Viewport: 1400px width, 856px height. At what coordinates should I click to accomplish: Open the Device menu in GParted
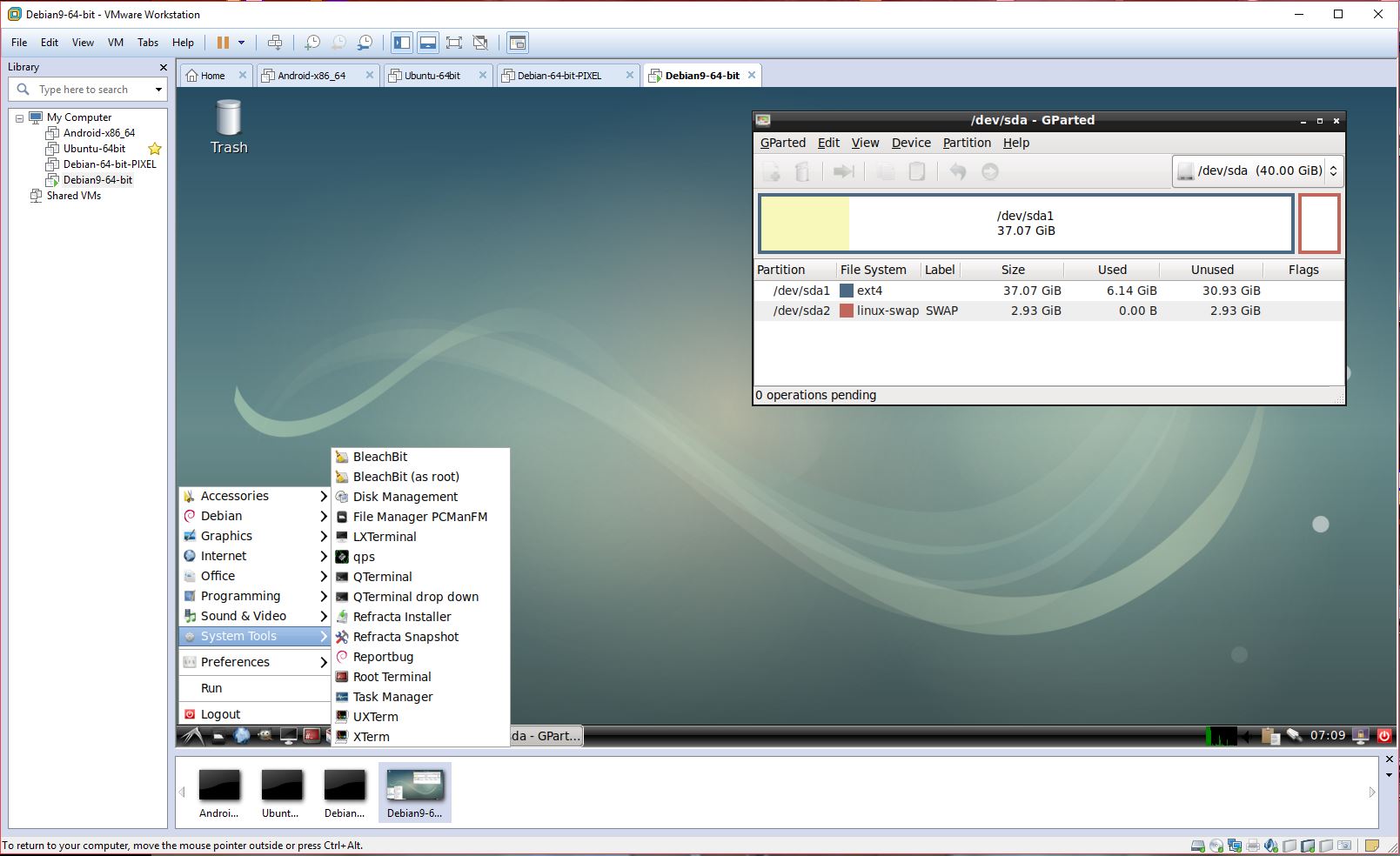click(911, 143)
